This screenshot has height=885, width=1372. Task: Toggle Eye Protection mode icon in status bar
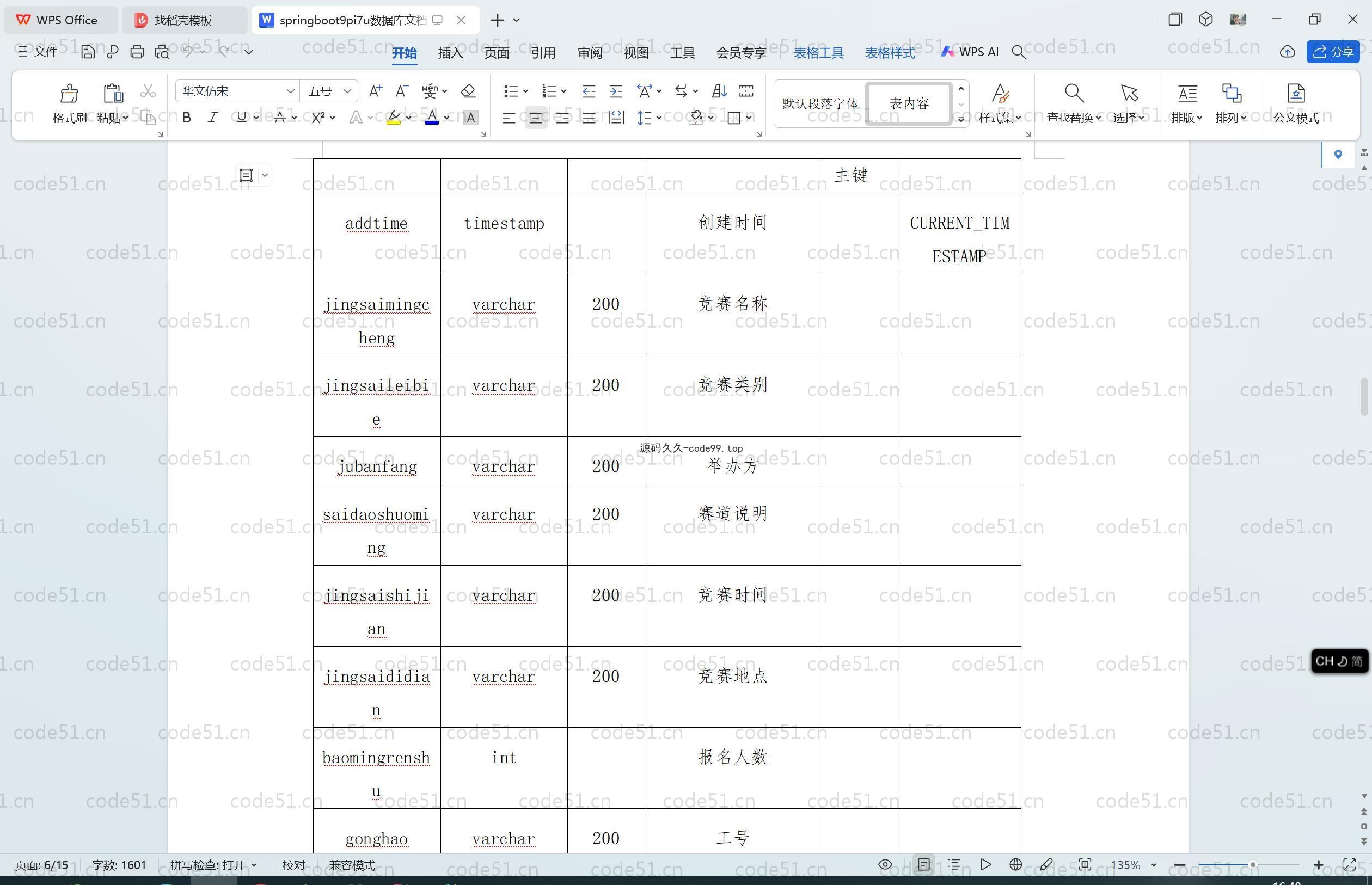[885, 864]
